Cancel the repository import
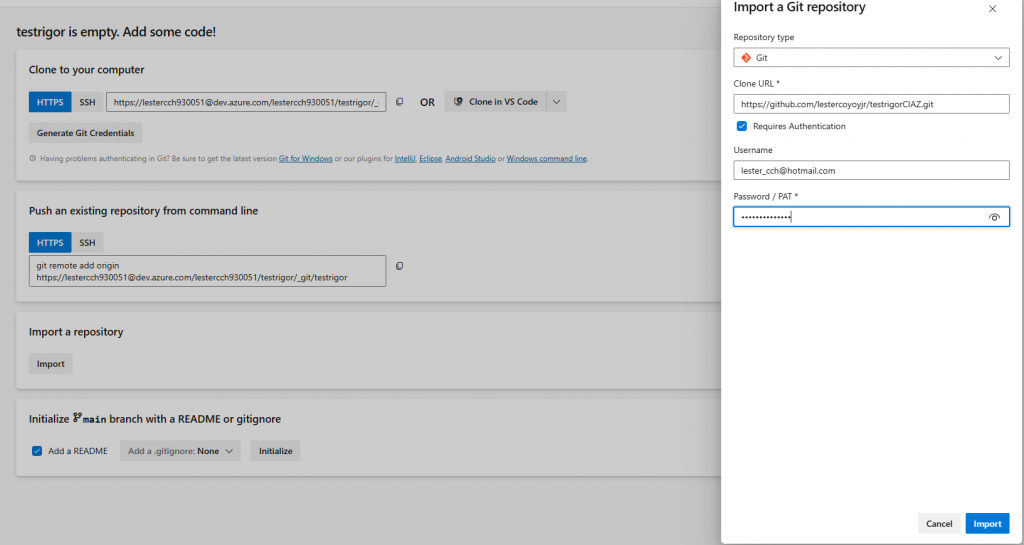Image resolution: width=1024 pixels, height=545 pixels. click(939, 524)
